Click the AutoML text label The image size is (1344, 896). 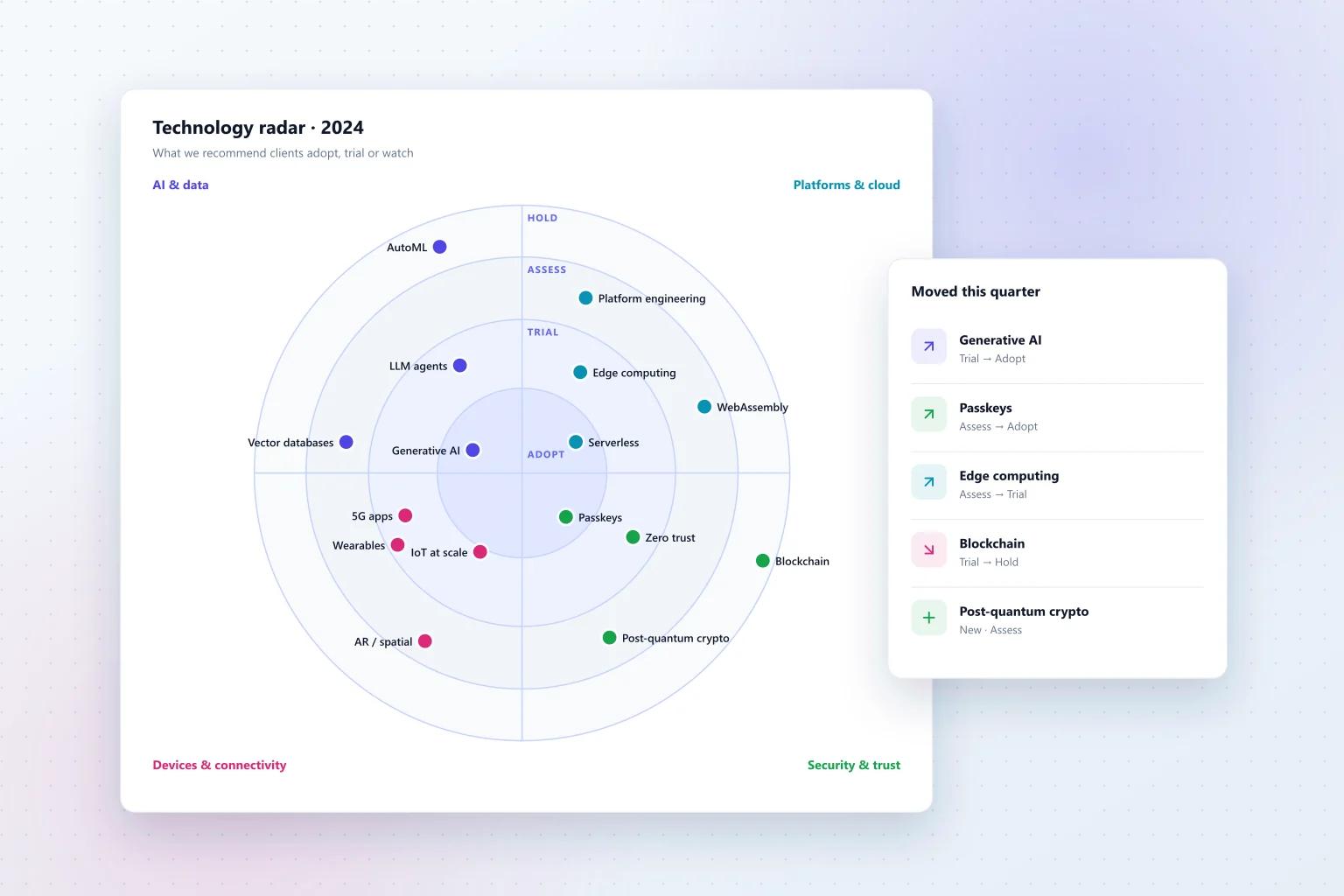coord(407,248)
